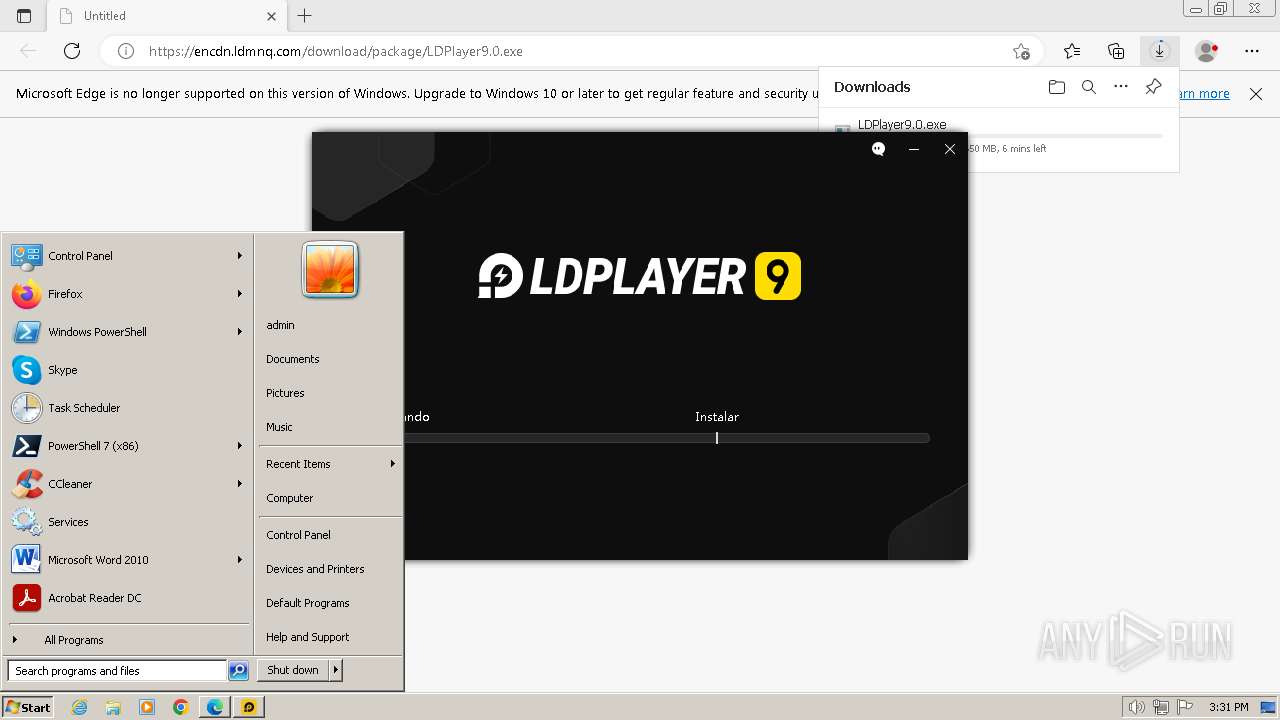Expand Windows PowerShell jump list arrow
This screenshot has width=1280, height=720.
[x=240, y=332]
